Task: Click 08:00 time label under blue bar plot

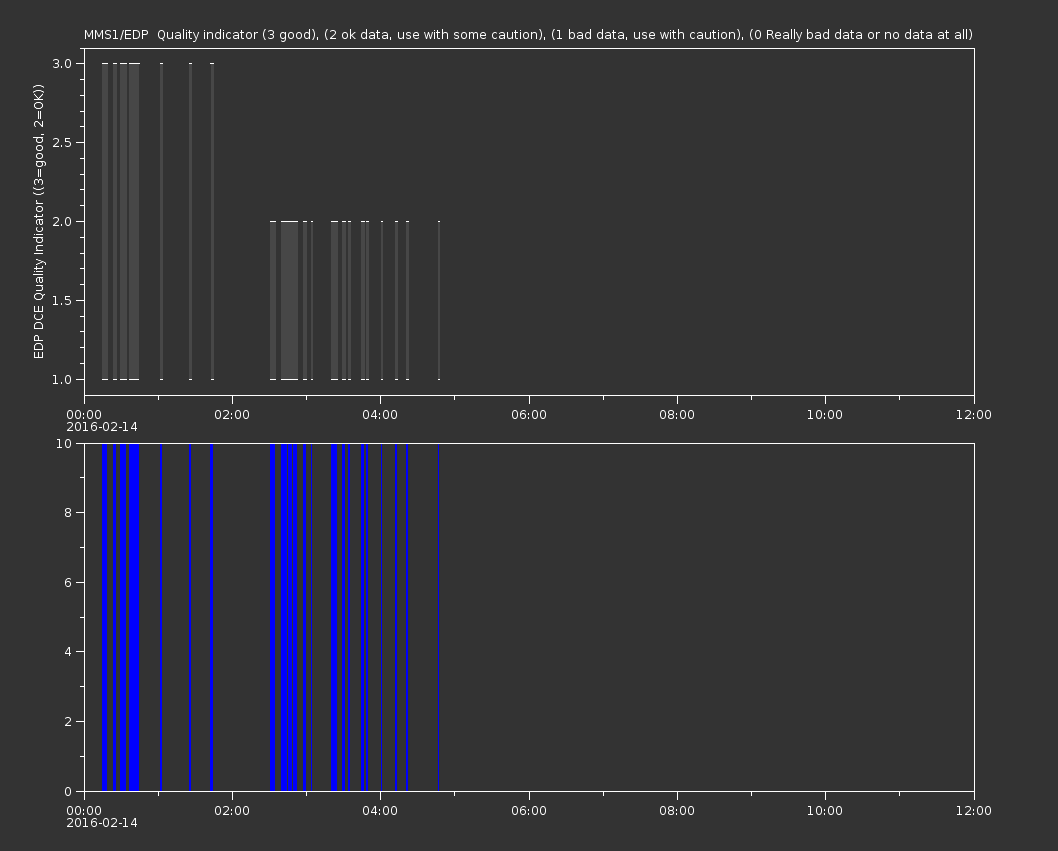Action: click(x=677, y=811)
